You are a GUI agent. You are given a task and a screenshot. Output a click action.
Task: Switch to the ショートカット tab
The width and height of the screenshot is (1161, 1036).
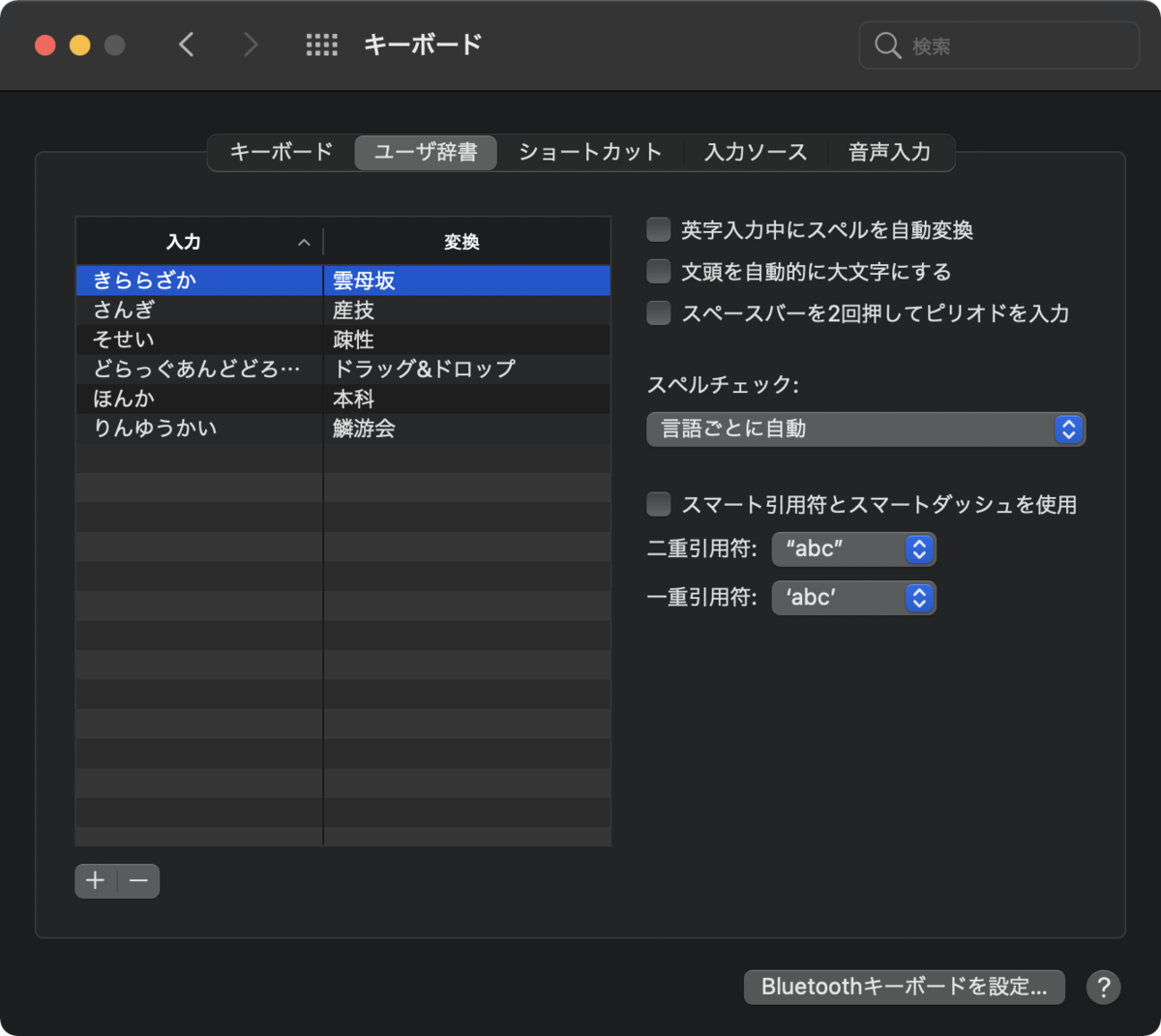(x=588, y=152)
